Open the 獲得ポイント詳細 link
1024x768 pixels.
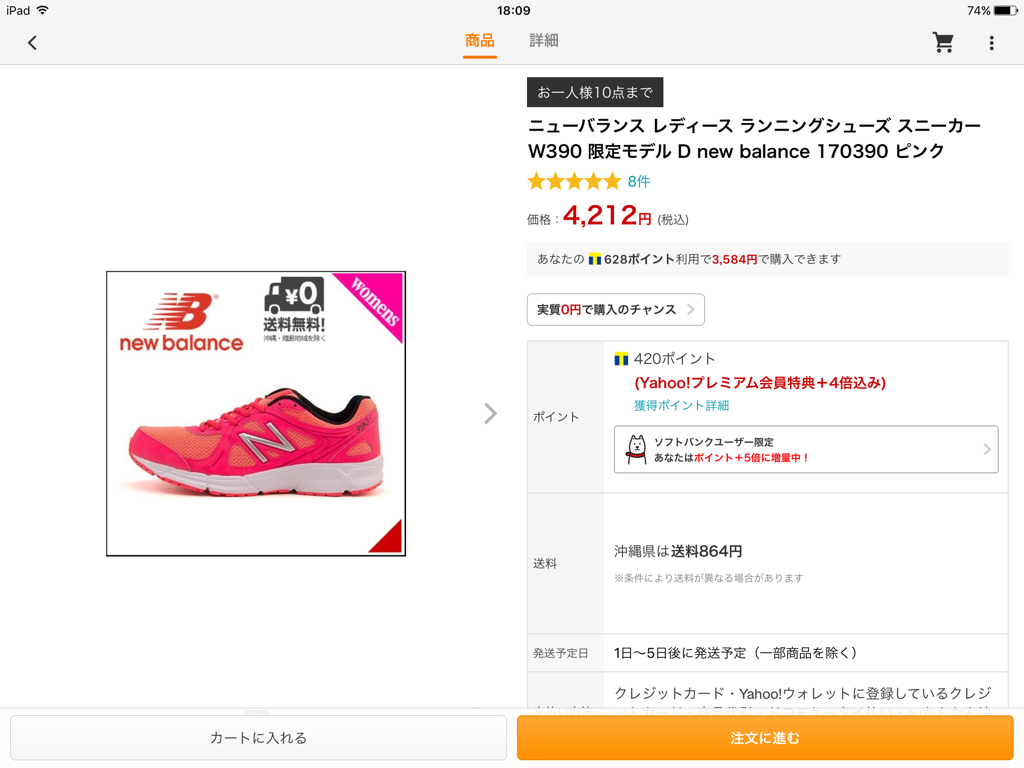point(681,405)
